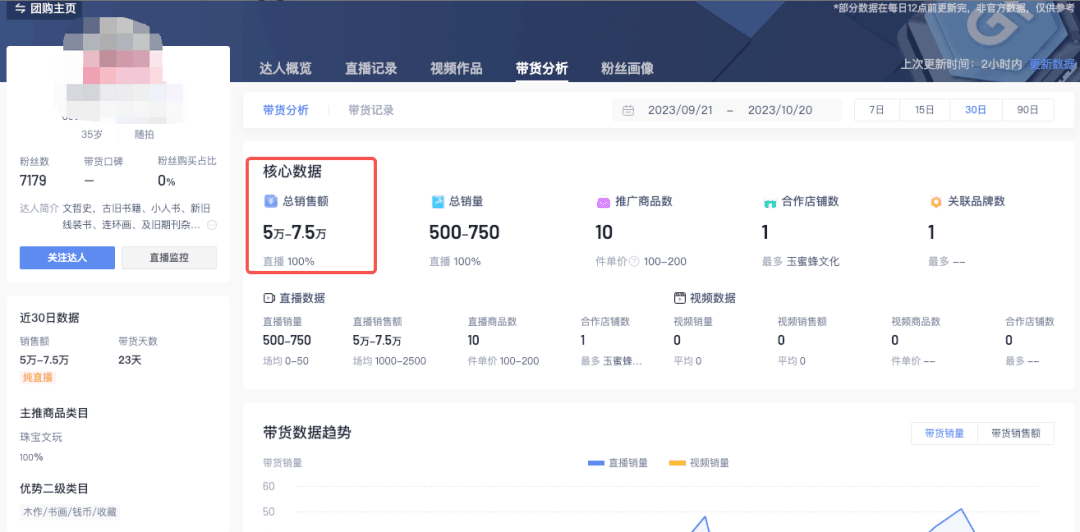Toggle the 视频销量 legend marker

click(677, 463)
